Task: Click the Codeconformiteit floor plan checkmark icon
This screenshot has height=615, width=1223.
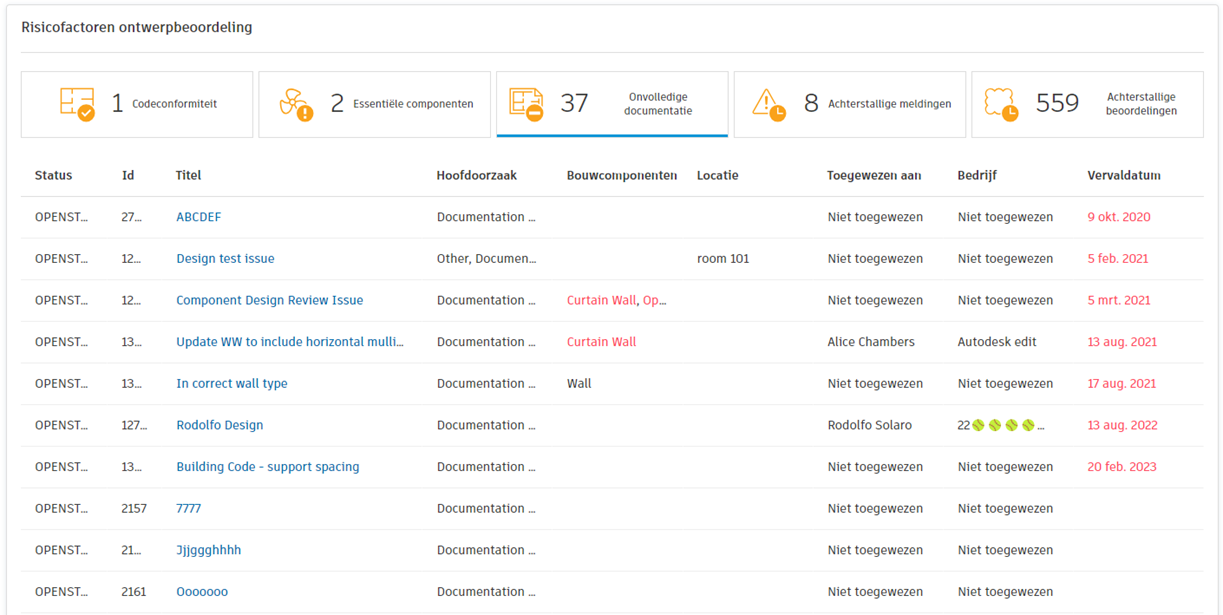Action: 77,104
